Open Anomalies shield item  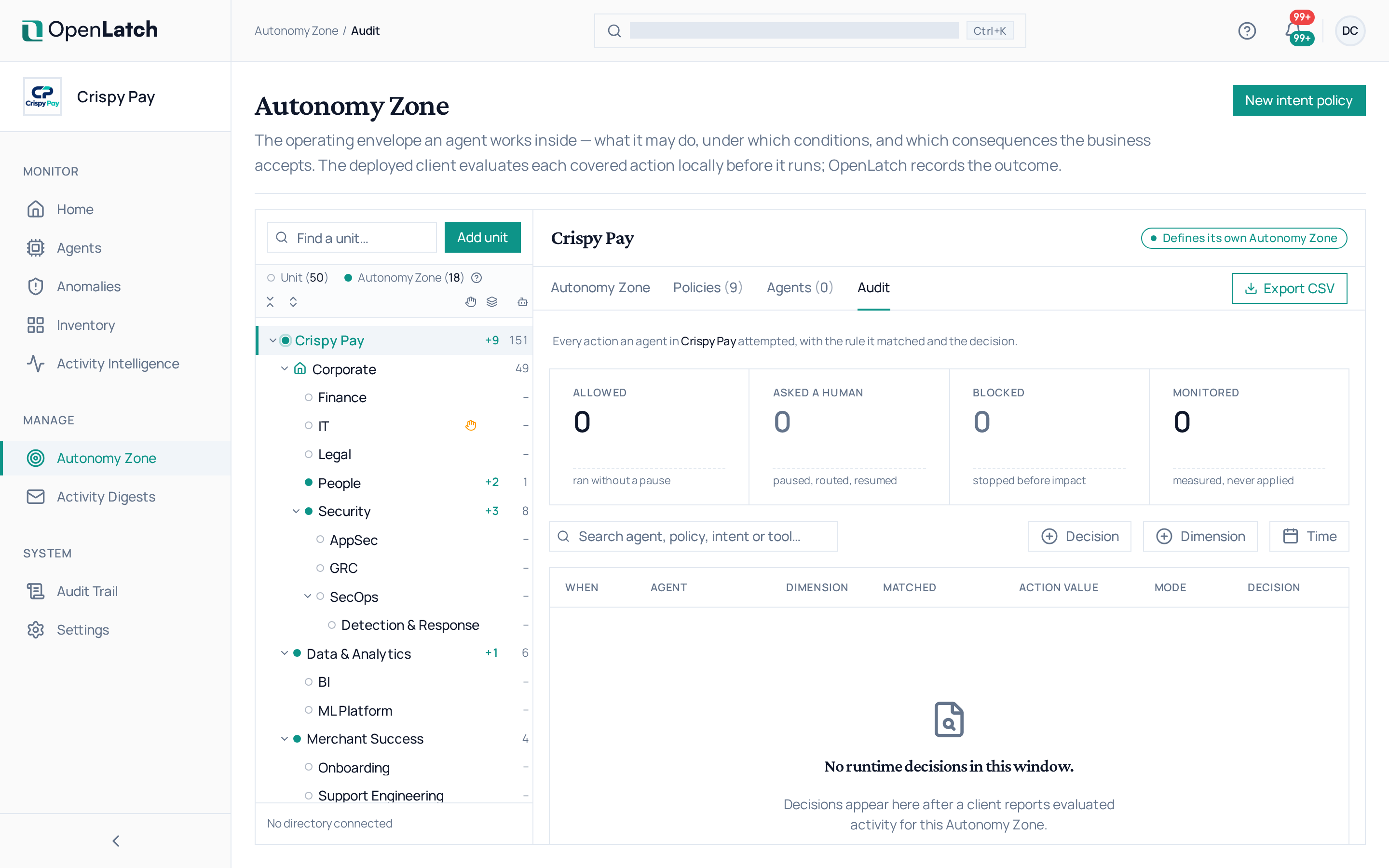(x=115, y=286)
